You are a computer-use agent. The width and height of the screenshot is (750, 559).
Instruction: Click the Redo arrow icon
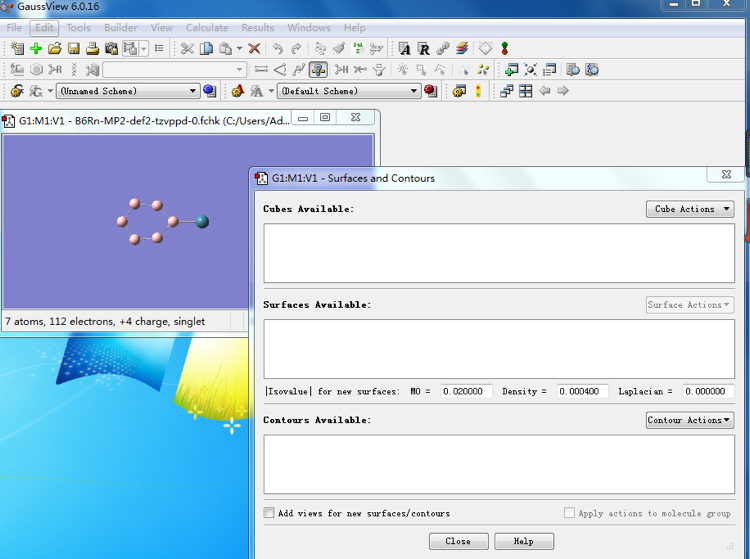[297, 48]
